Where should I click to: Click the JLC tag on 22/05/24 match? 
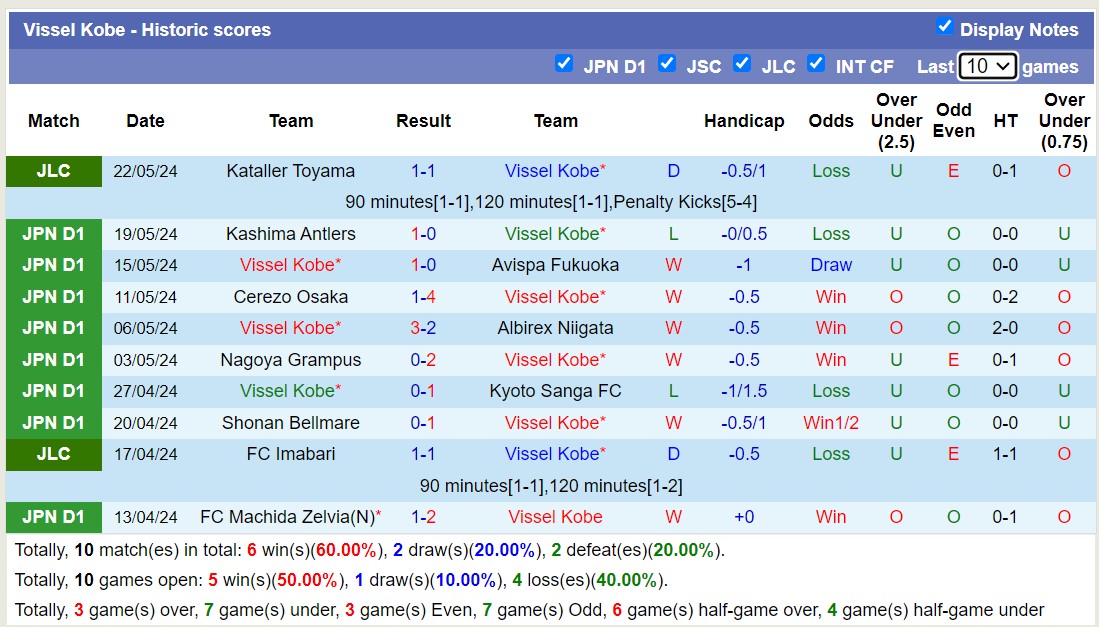click(x=54, y=171)
